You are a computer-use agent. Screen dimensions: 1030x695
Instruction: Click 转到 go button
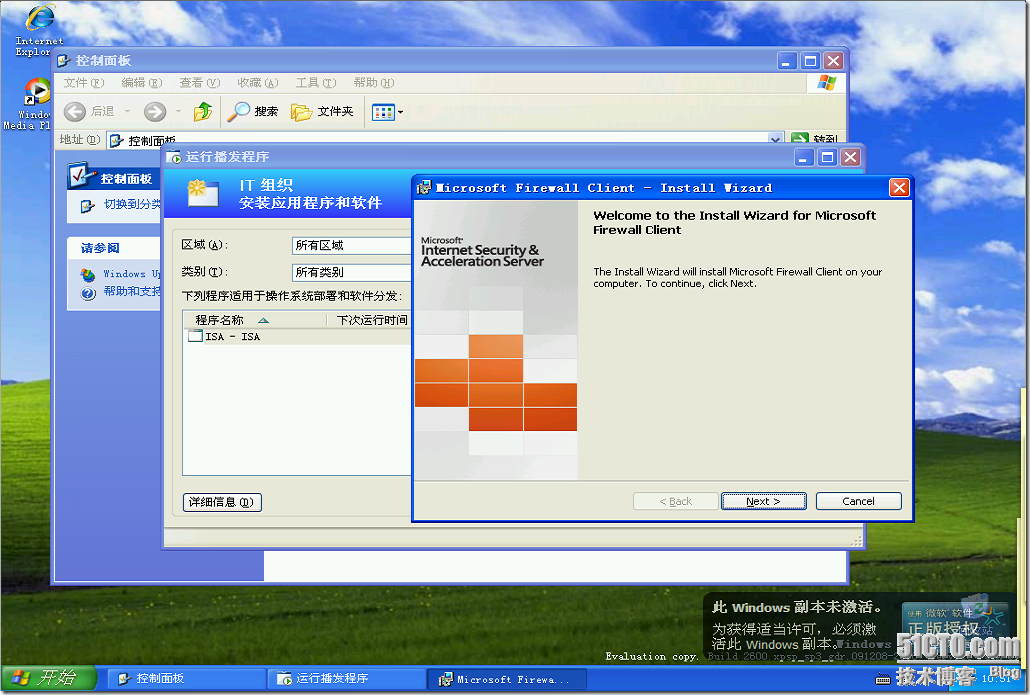tap(815, 139)
